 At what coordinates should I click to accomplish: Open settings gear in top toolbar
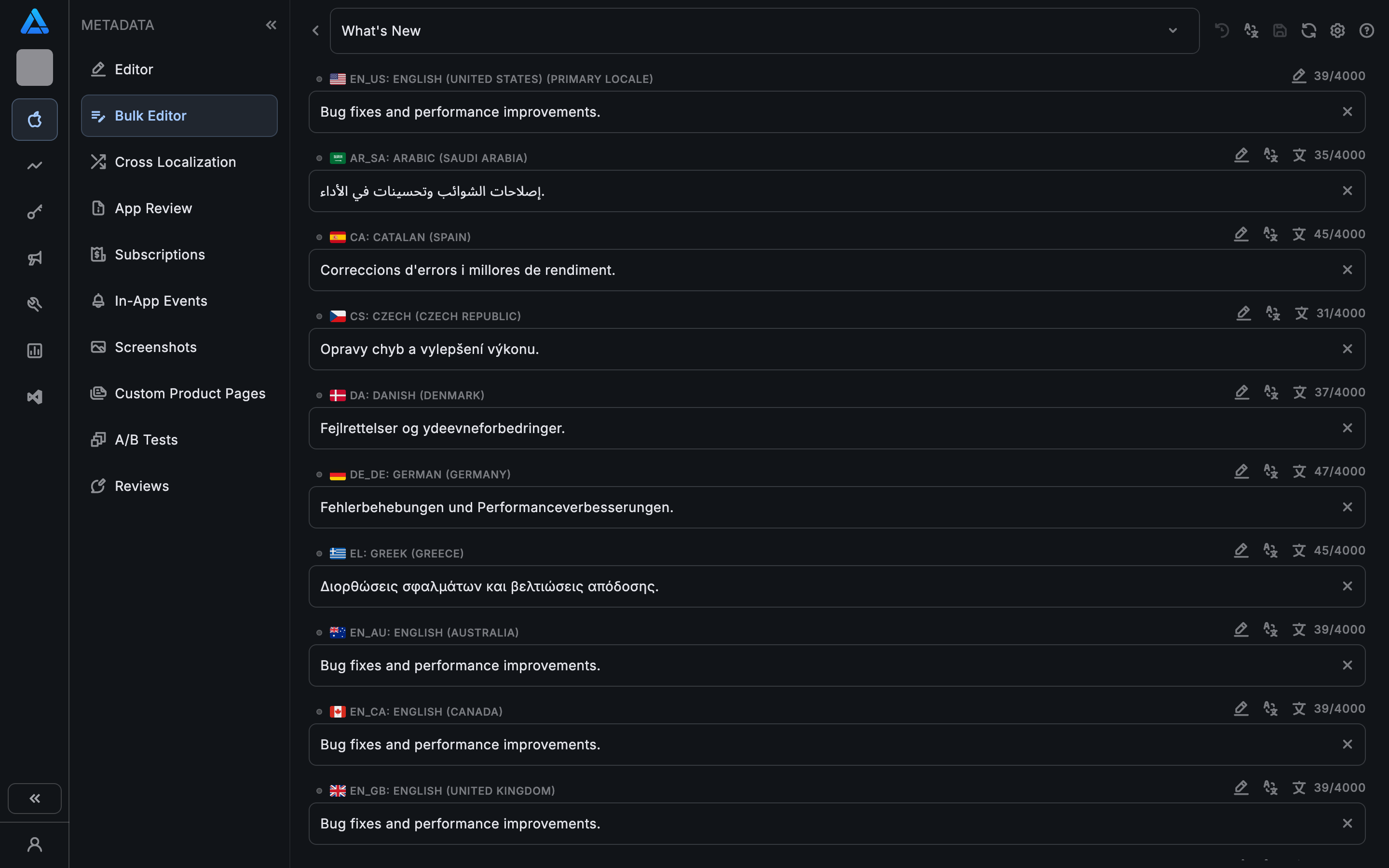1337,31
